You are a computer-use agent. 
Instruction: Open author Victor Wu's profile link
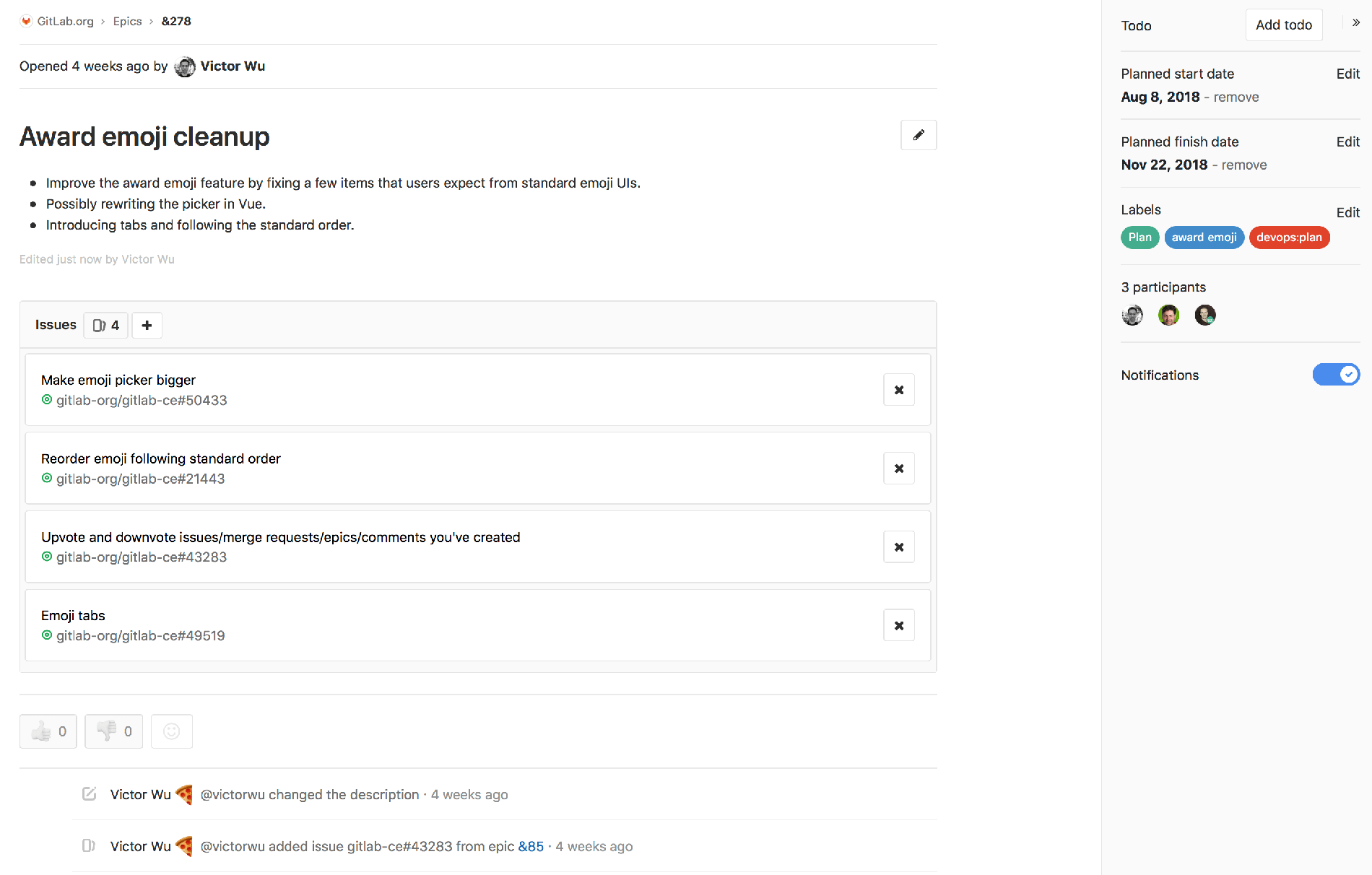233,66
